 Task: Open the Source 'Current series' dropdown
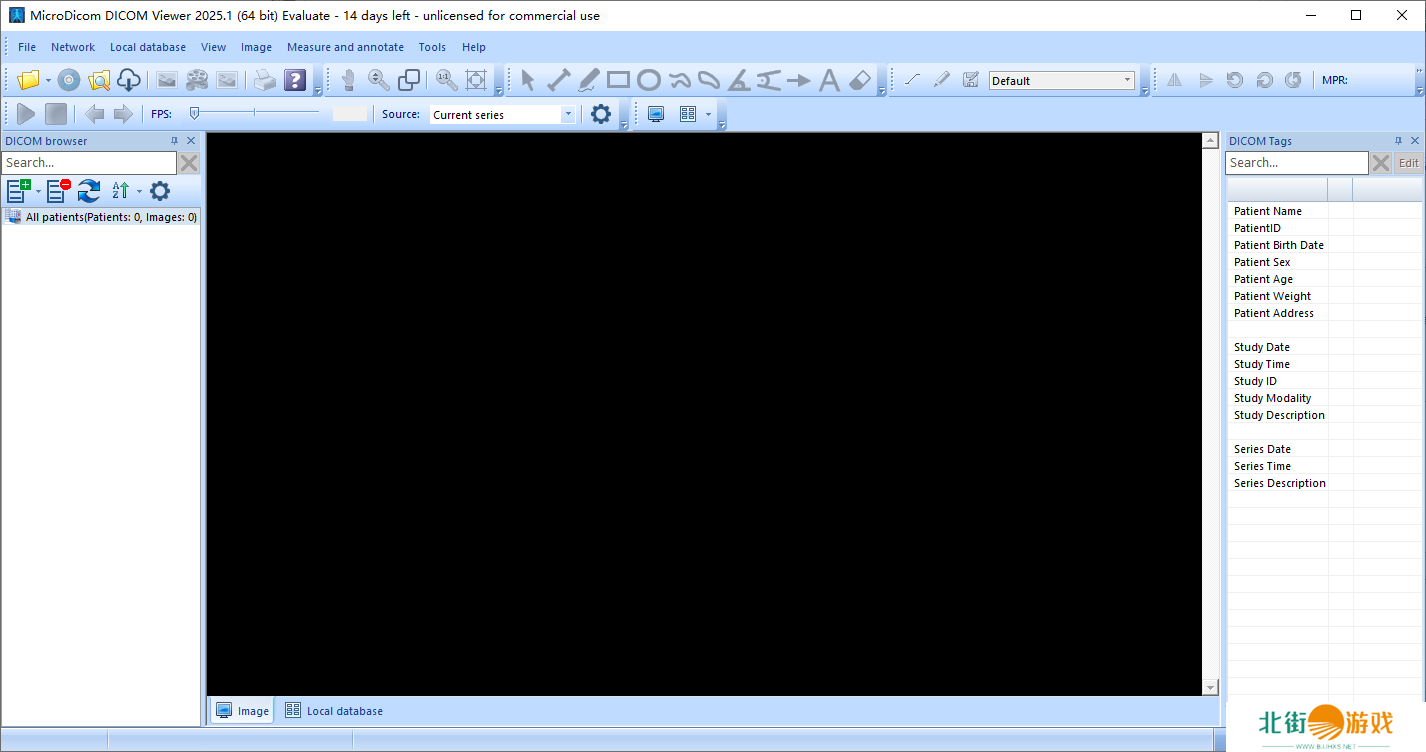[568, 115]
